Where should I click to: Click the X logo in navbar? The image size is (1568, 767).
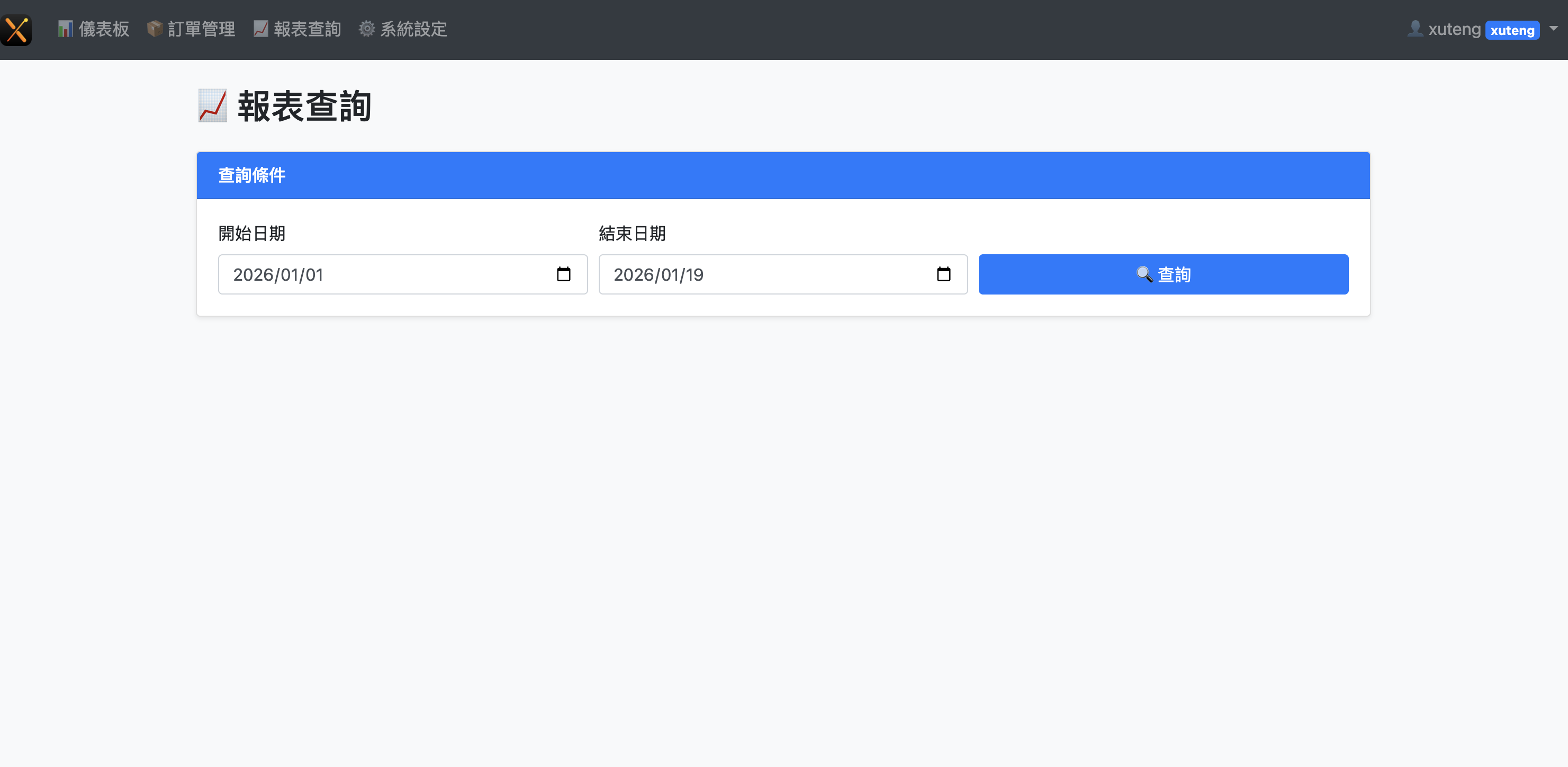point(16,30)
